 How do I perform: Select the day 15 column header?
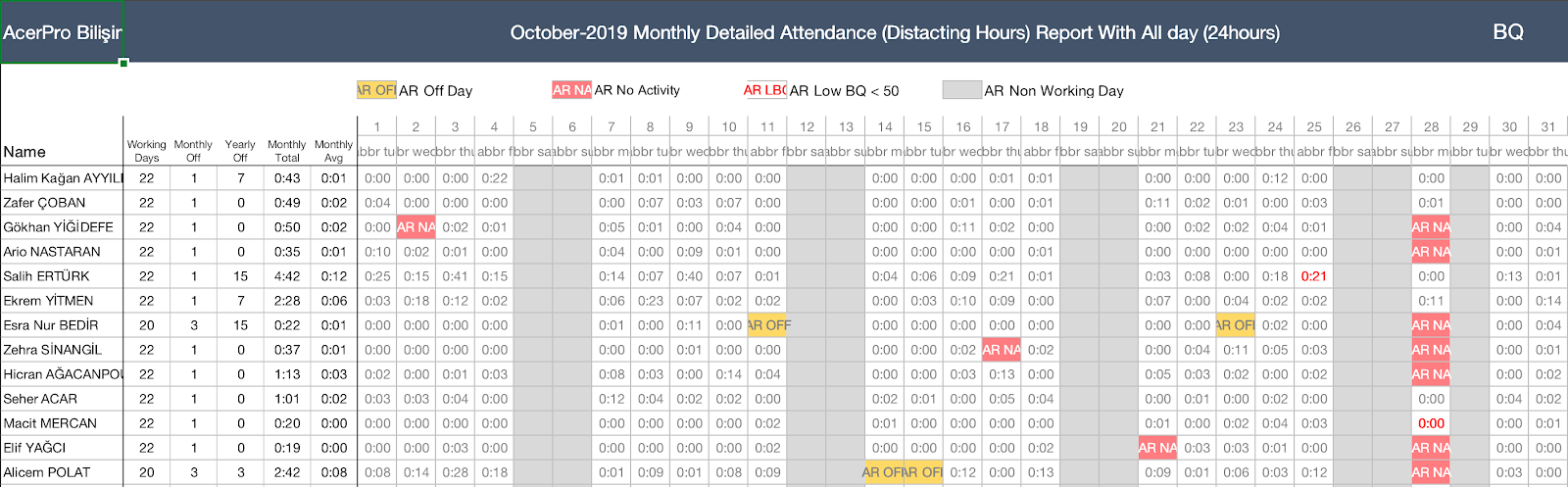924,127
